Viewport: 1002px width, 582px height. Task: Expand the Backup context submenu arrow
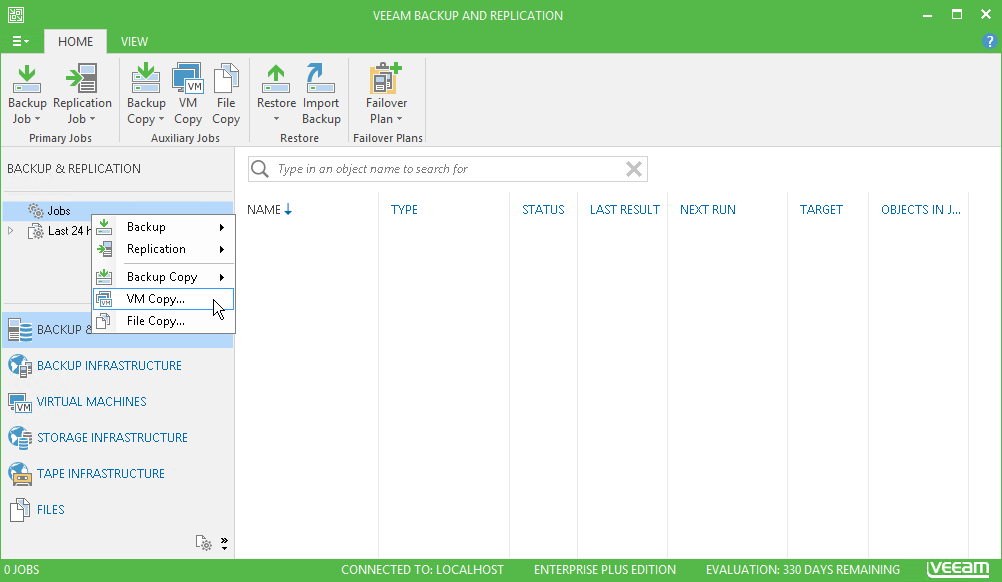[222, 227]
